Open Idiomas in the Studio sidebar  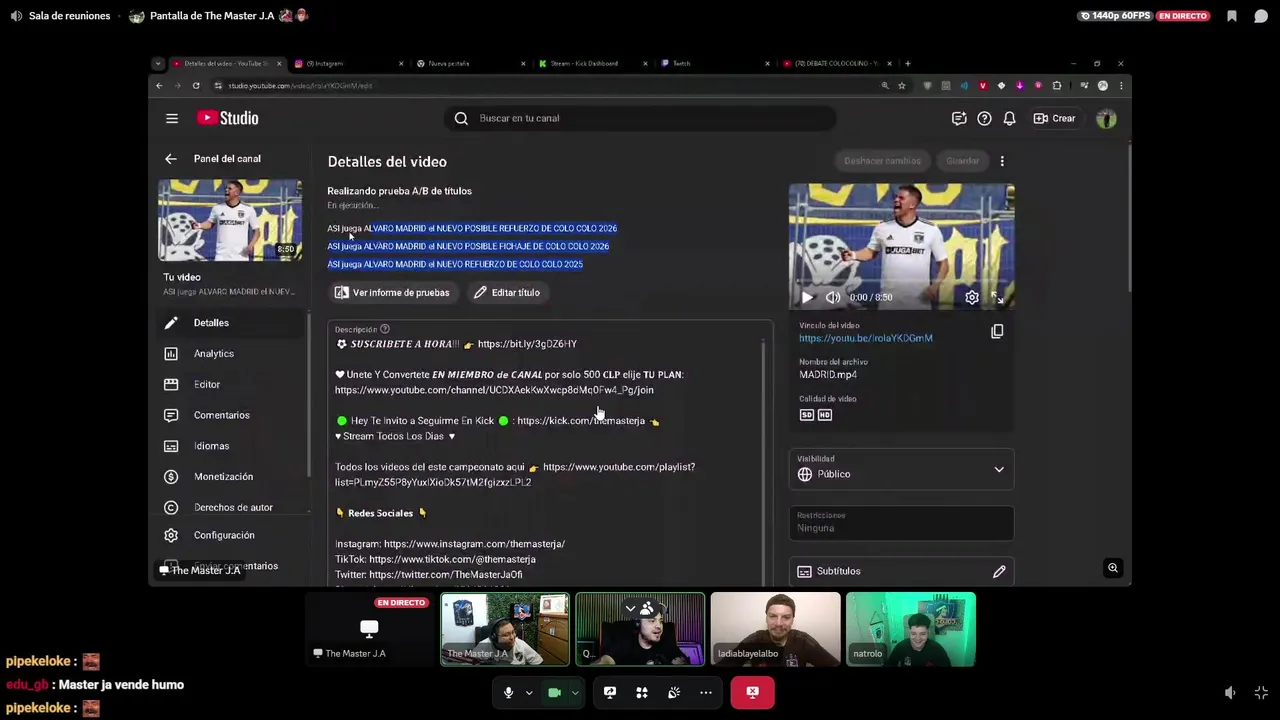coord(233,446)
